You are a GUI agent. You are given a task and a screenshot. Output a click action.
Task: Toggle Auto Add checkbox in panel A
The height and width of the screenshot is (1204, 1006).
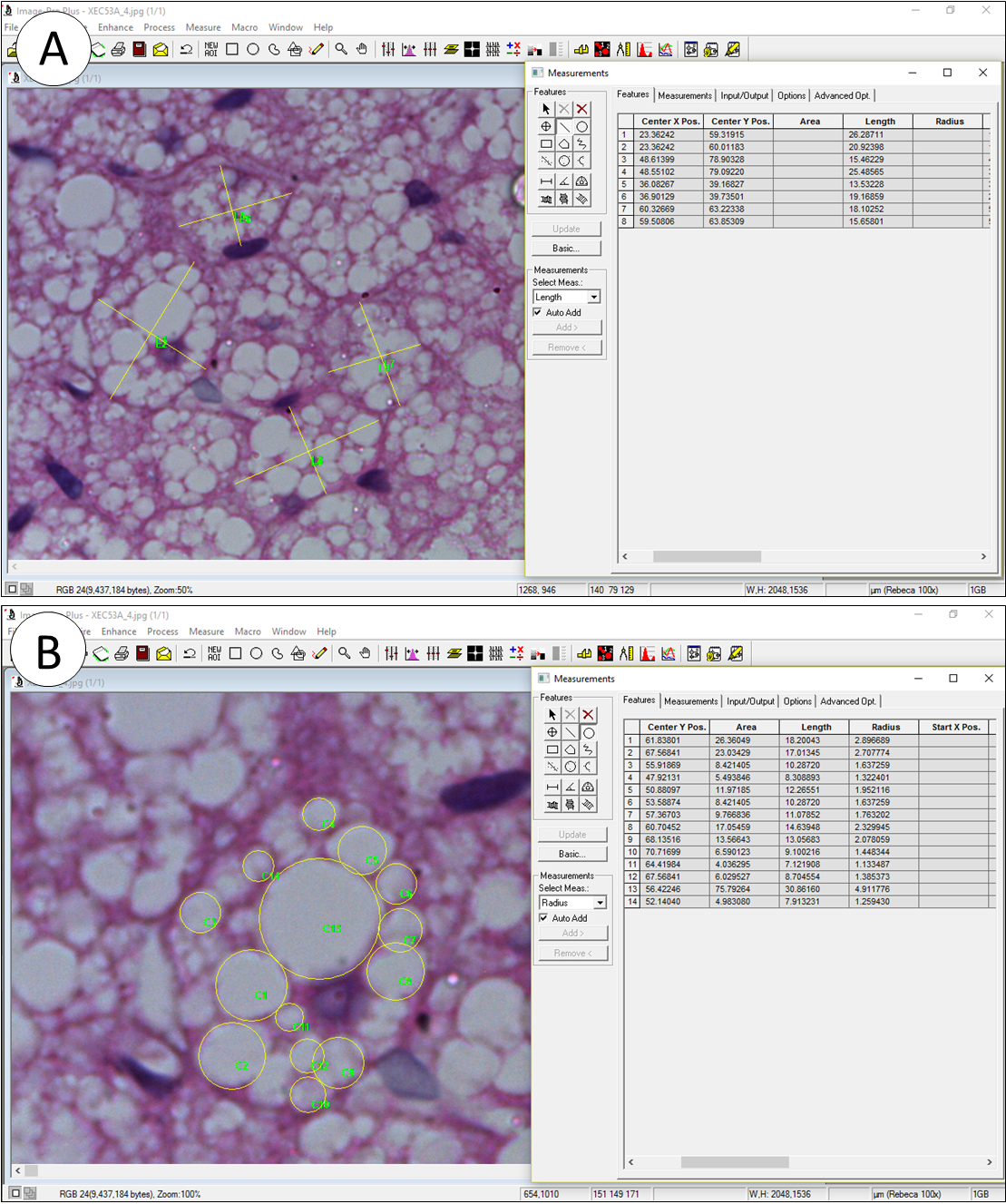tap(537, 312)
